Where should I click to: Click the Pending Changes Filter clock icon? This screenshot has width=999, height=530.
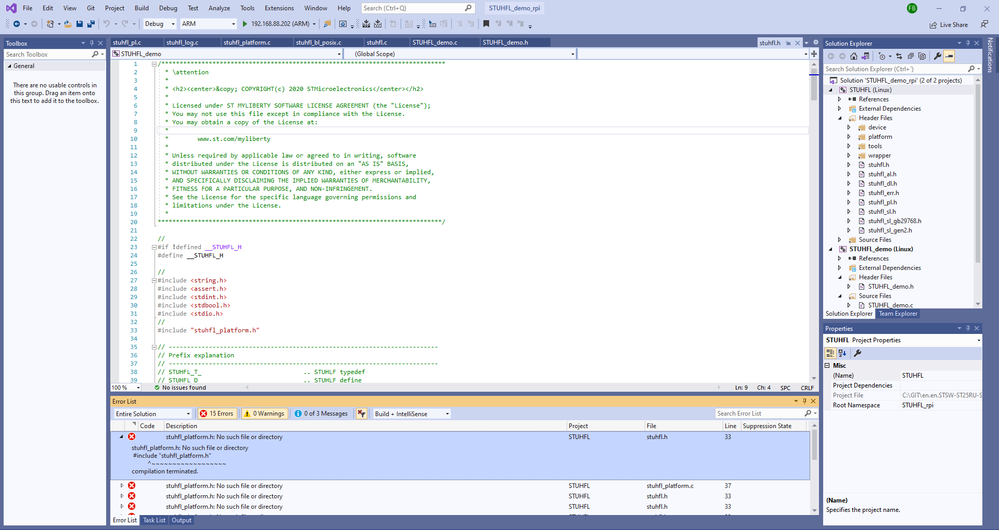pos(882,56)
